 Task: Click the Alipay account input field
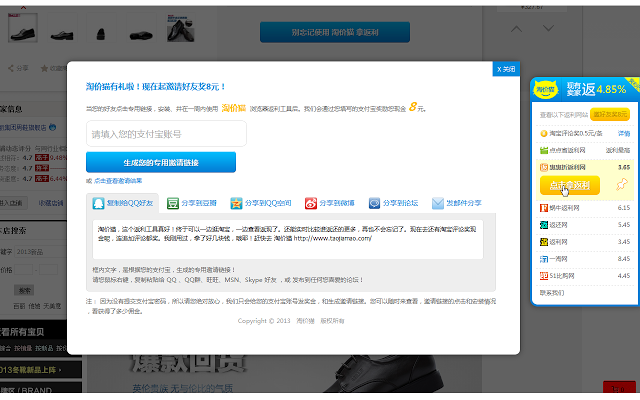166,133
